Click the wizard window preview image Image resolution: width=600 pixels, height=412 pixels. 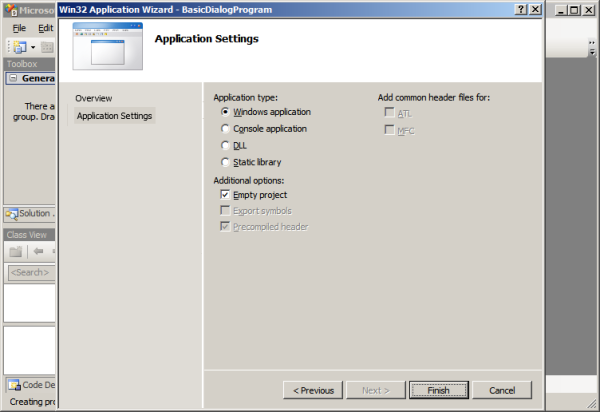point(108,46)
